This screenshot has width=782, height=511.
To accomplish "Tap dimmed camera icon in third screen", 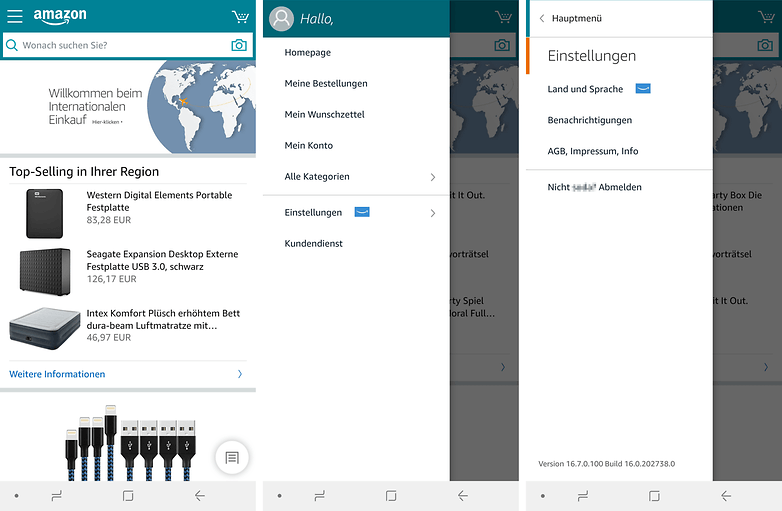I will coord(765,45).
